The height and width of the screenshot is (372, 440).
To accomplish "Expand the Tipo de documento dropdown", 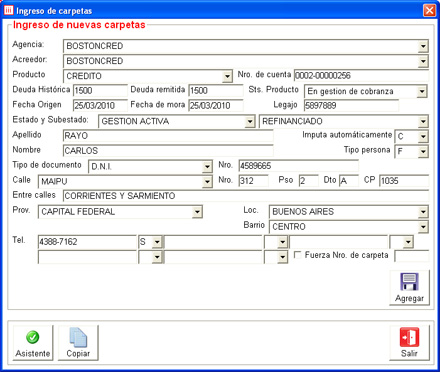I will (207, 166).
